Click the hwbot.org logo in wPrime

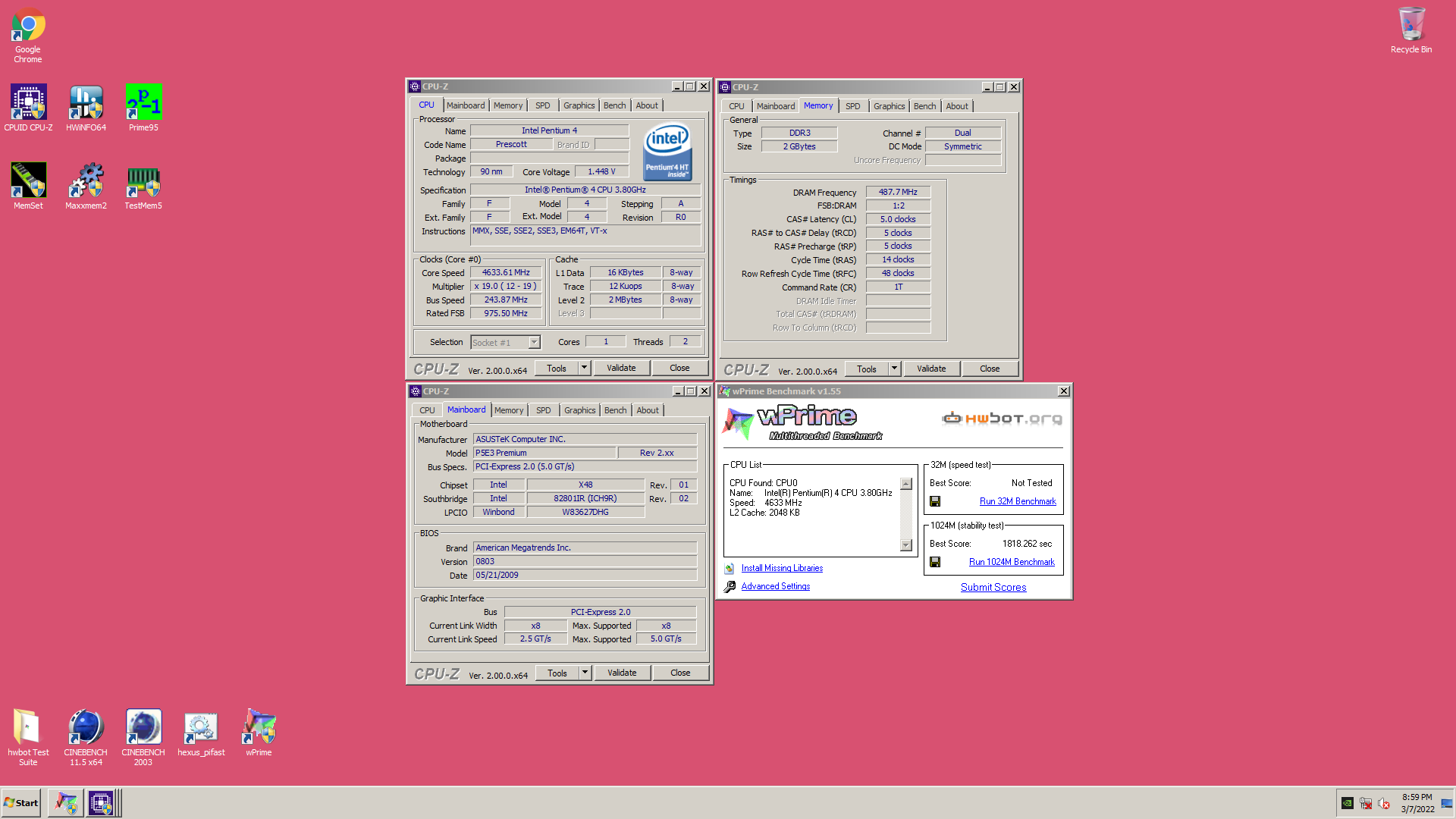click(x=1002, y=418)
